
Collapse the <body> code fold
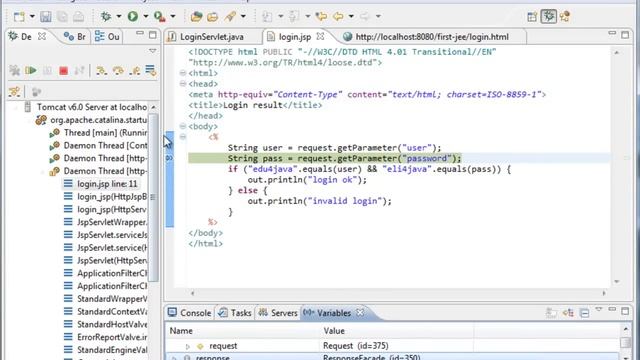[183, 126]
